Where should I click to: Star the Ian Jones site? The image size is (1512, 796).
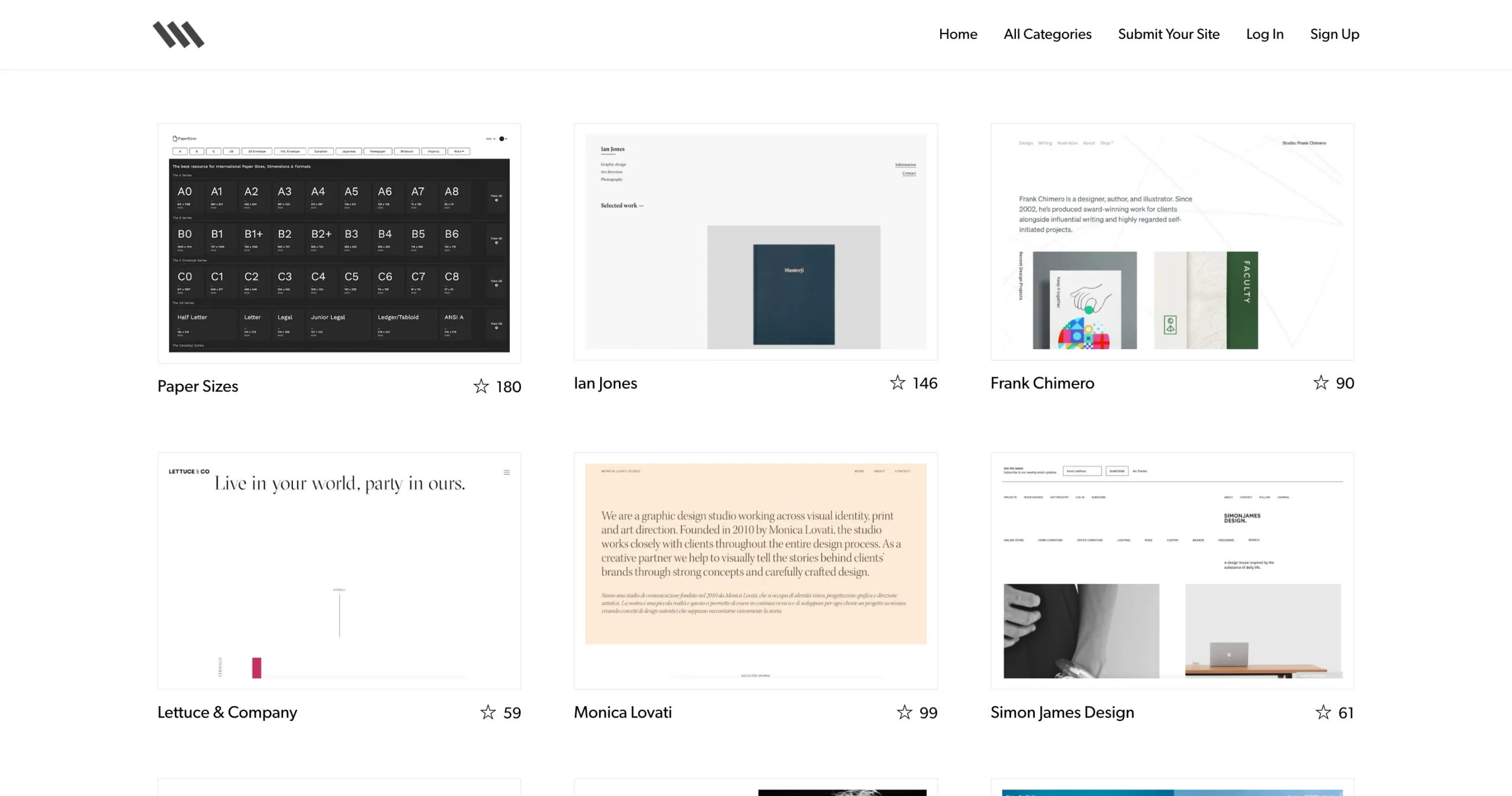[x=898, y=383]
